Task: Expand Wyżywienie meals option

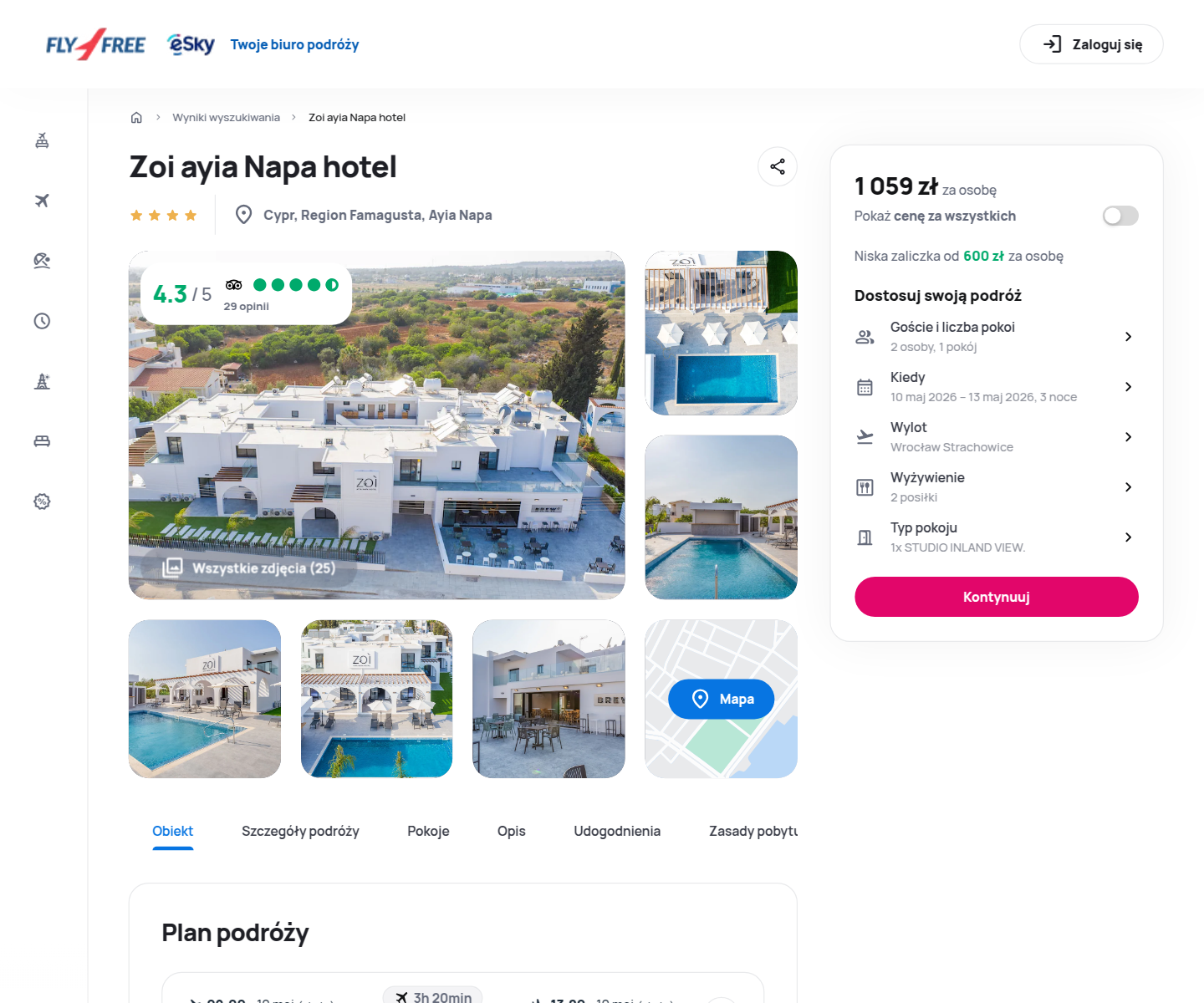Action: pyautogui.click(x=996, y=486)
